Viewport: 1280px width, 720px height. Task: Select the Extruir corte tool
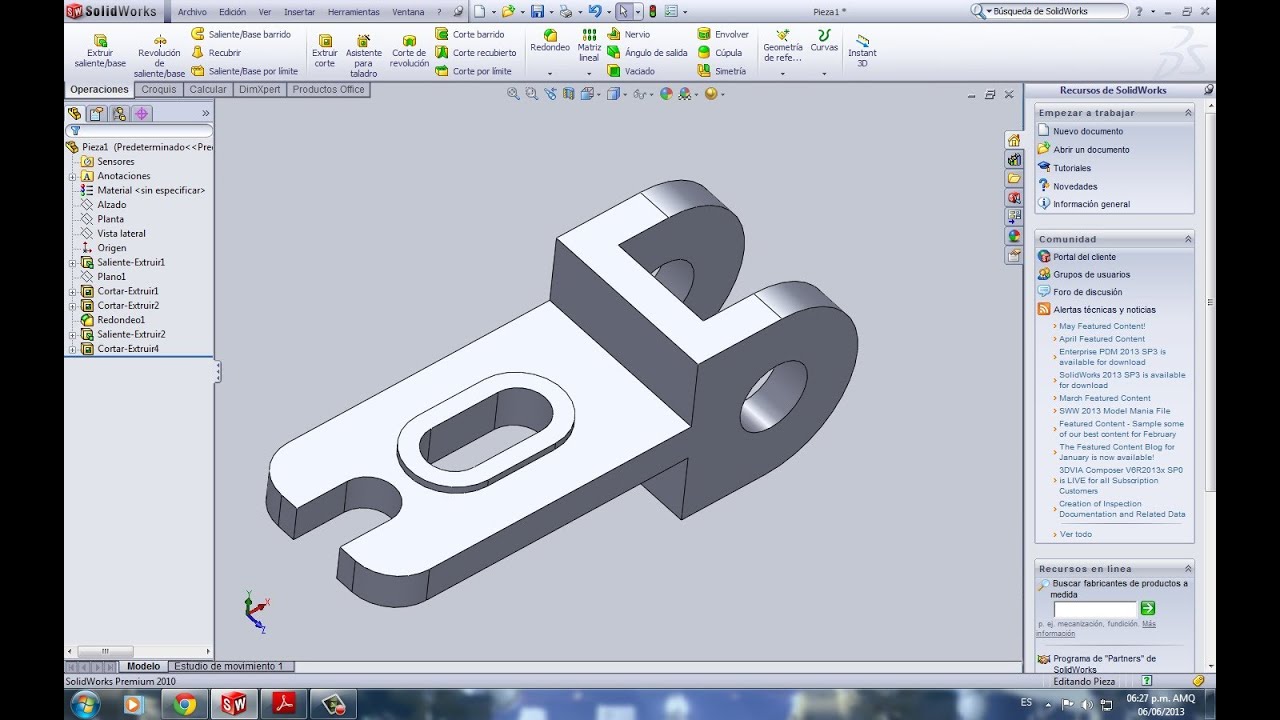pos(324,50)
